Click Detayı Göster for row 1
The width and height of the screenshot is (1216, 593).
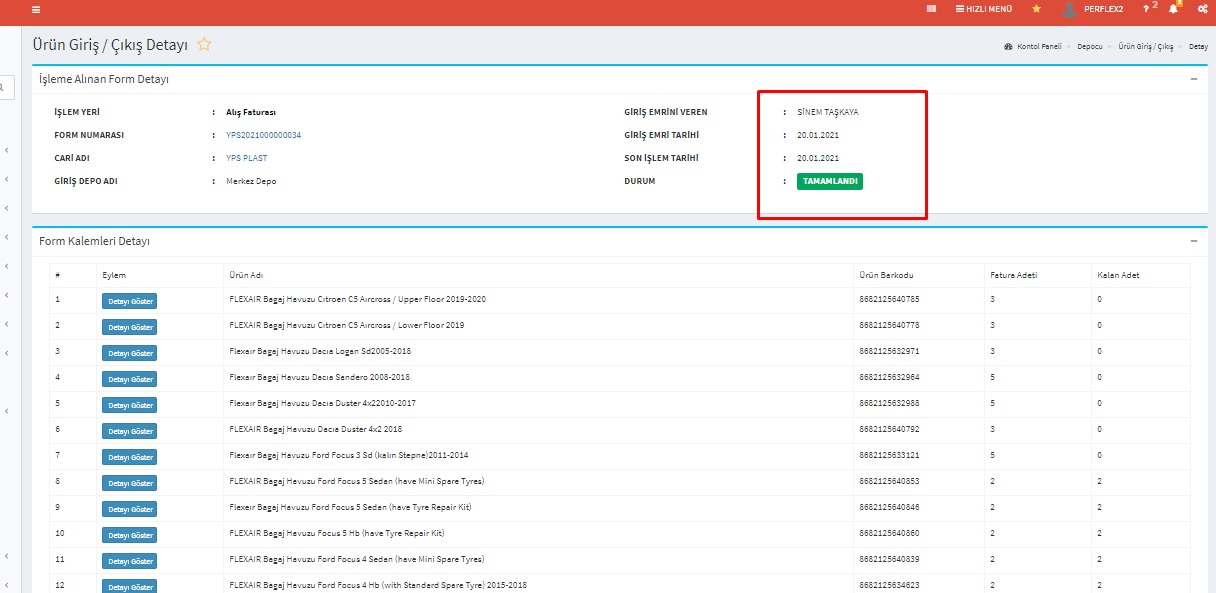pos(129,300)
